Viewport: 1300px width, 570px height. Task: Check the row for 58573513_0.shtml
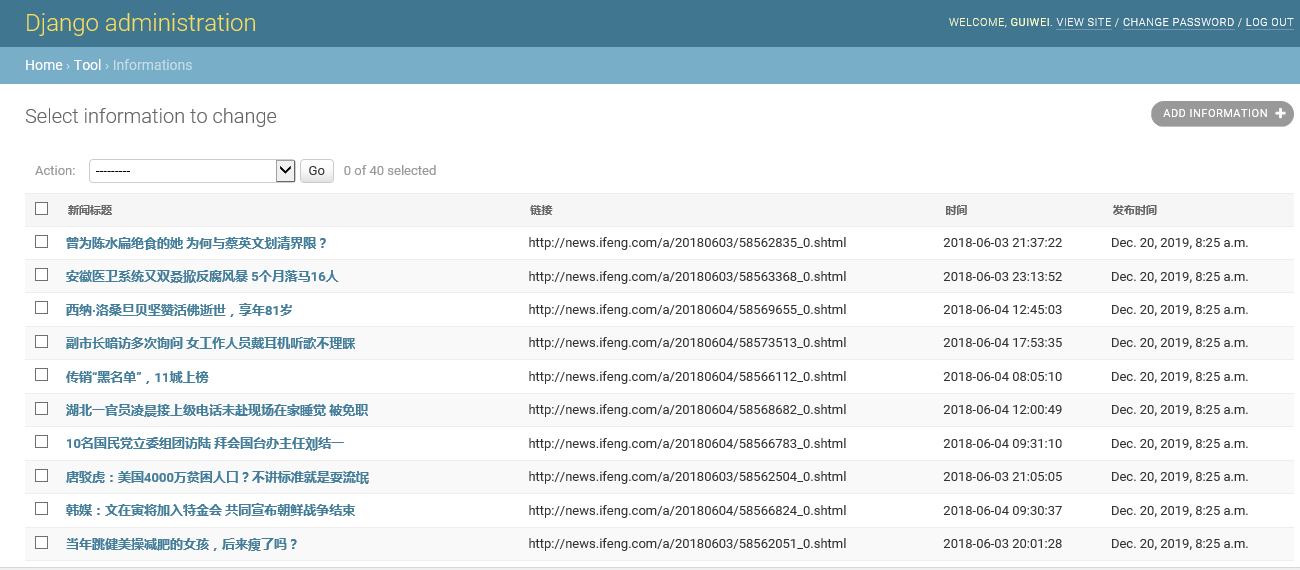pyautogui.click(x=41, y=342)
